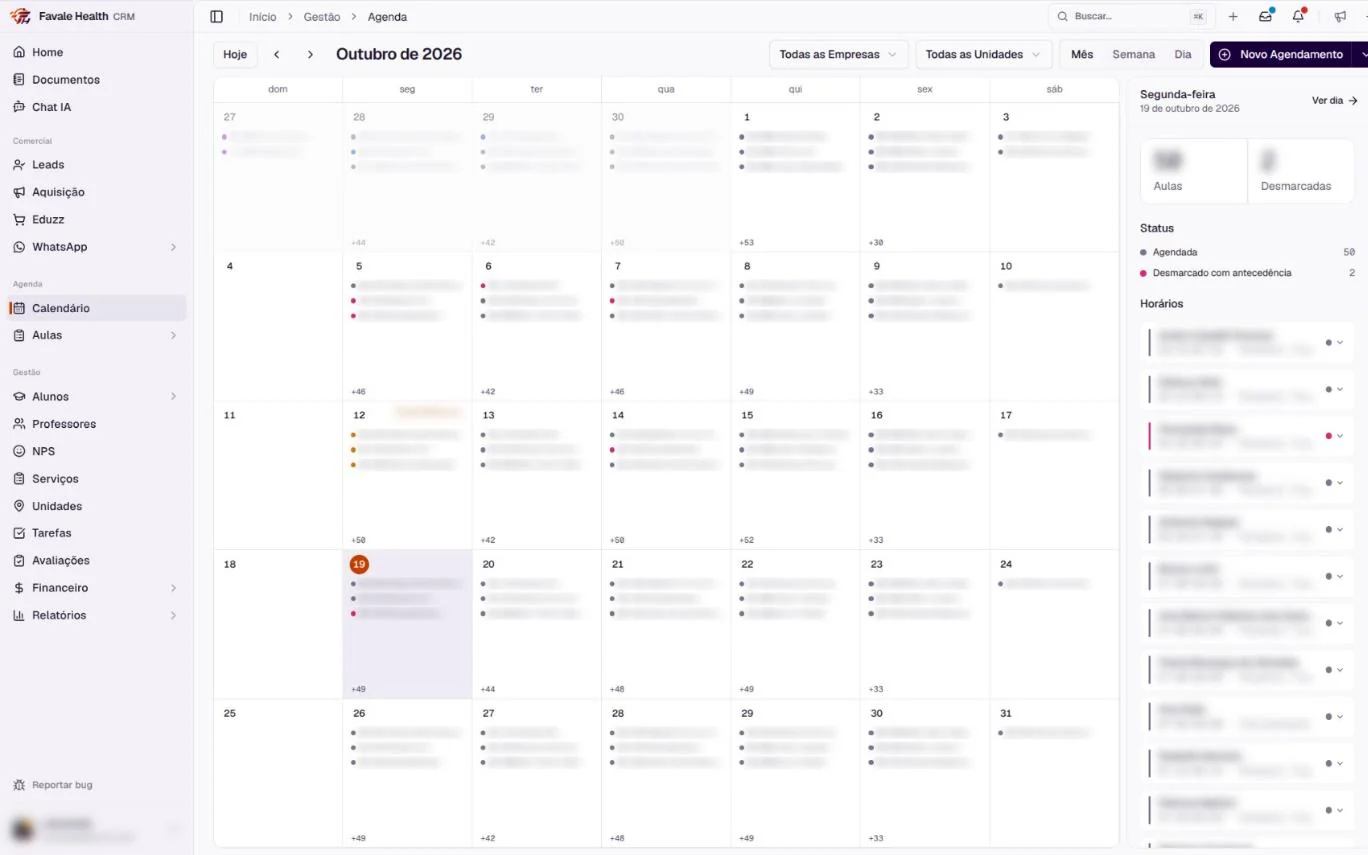
Task: Open the inbox tray icon
Action: point(1266,17)
